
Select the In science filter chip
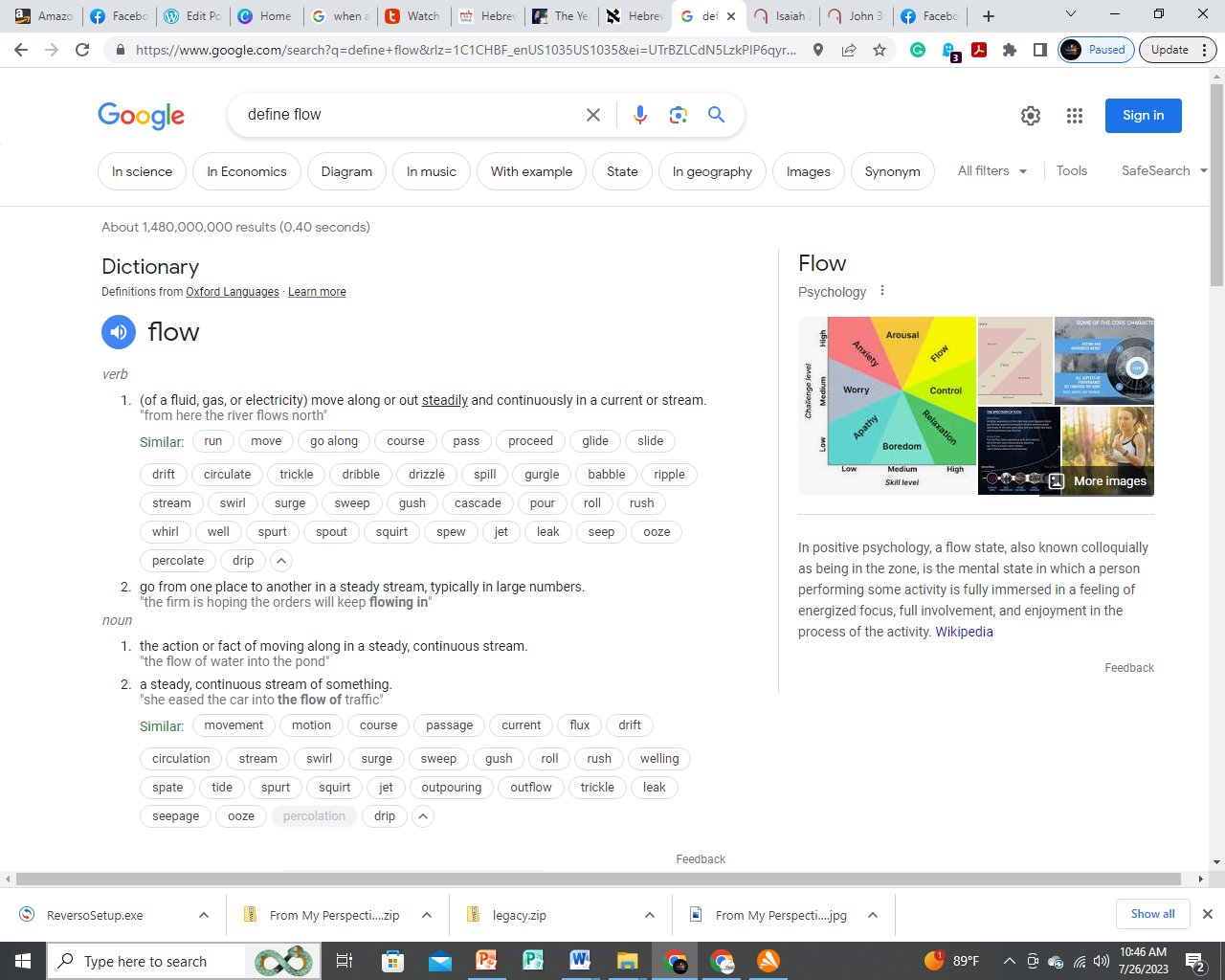coord(142,172)
